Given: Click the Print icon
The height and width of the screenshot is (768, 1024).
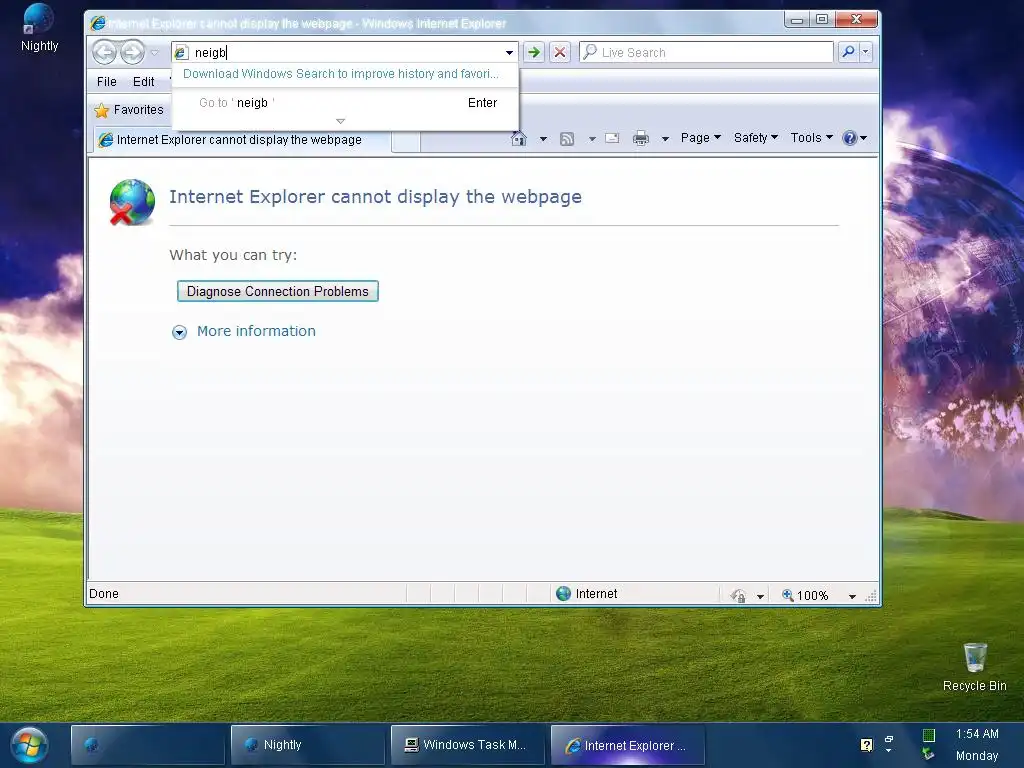Looking at the screenshot, I should click(x=641, y=138).
